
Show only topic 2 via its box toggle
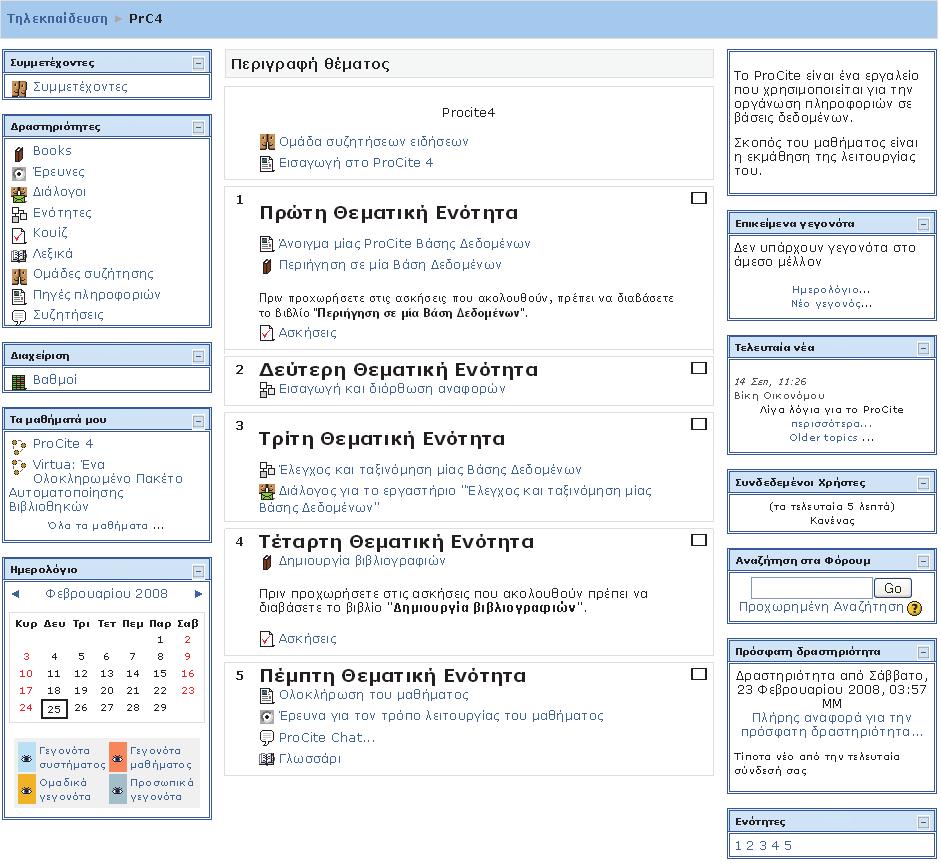pos(699,368)
